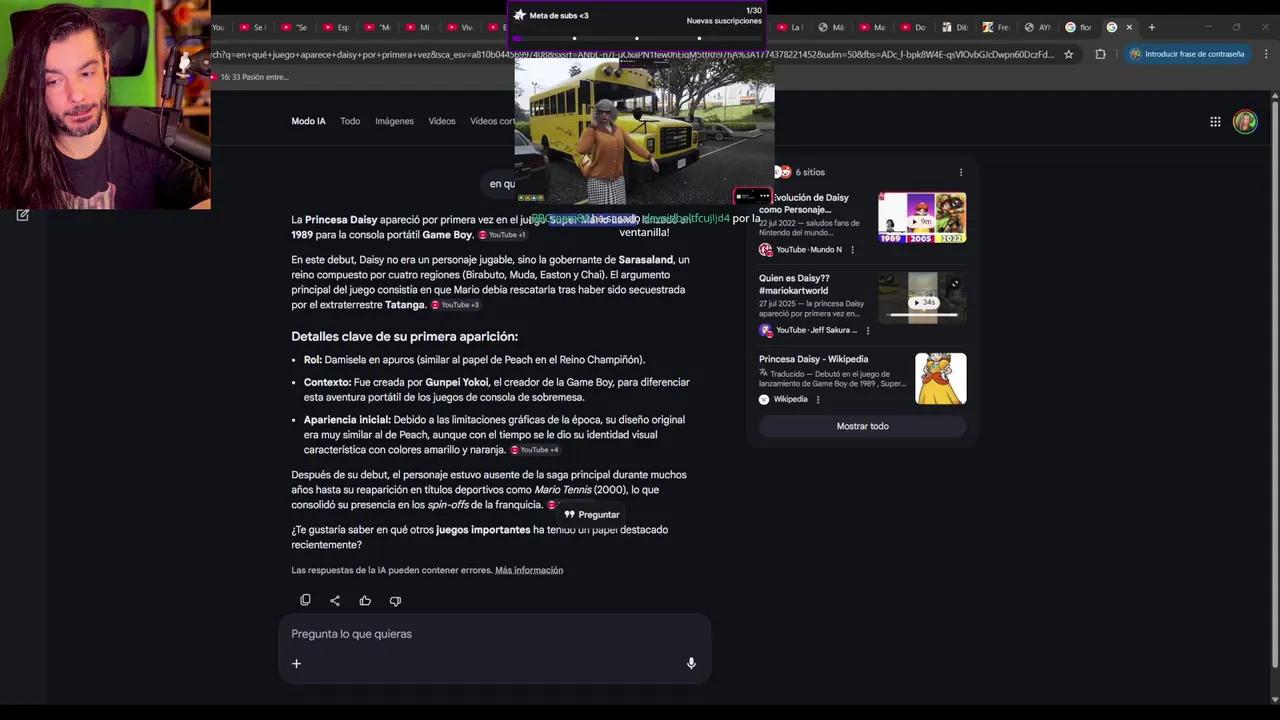Open the Más información link
The image size is (1280, 720).
click(529, 570)
